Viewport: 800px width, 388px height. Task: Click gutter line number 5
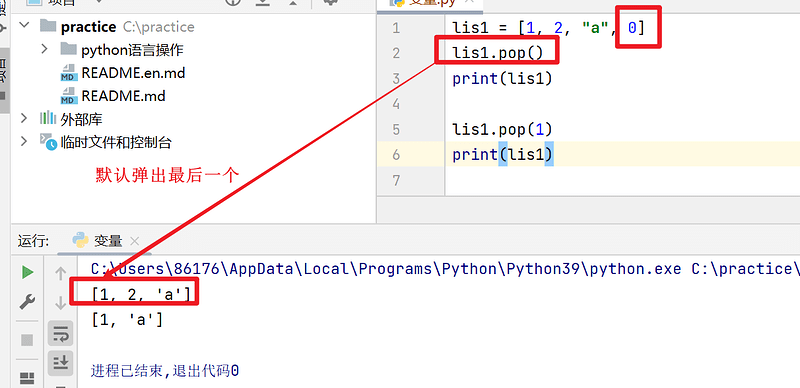coord(396,130)
